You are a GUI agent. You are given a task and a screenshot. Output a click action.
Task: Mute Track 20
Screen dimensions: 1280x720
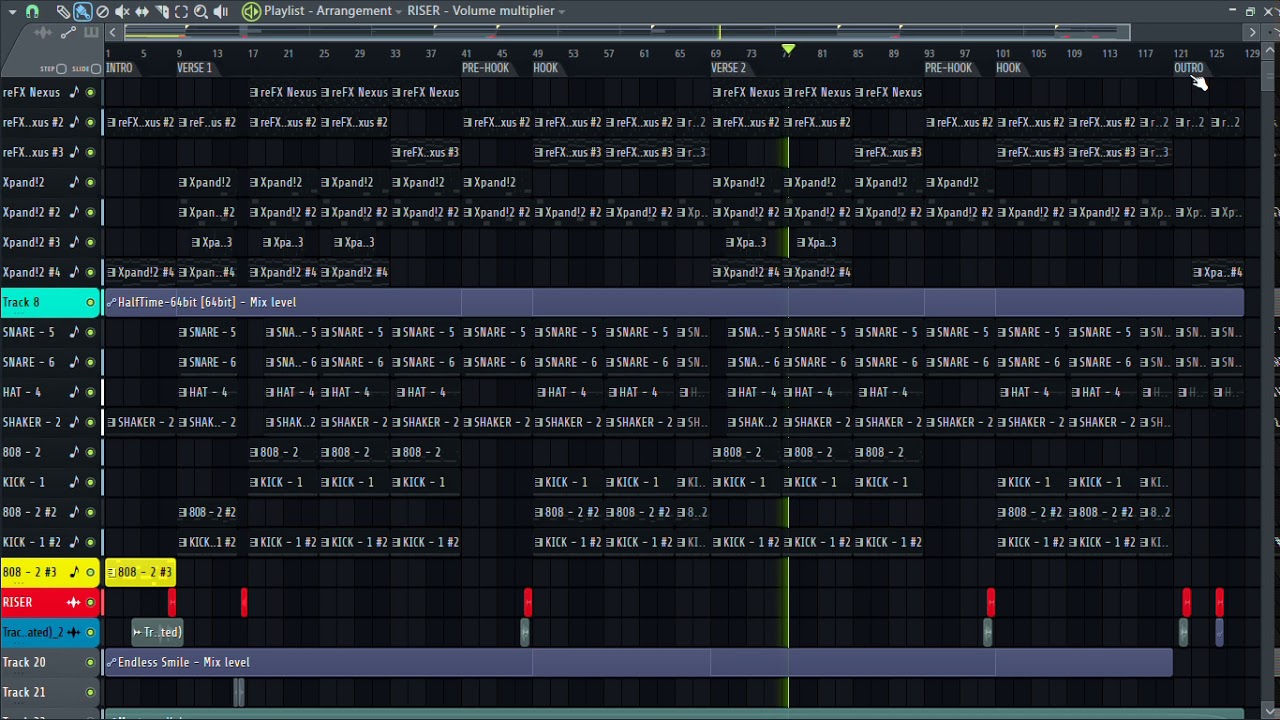(x=90, y=662)
